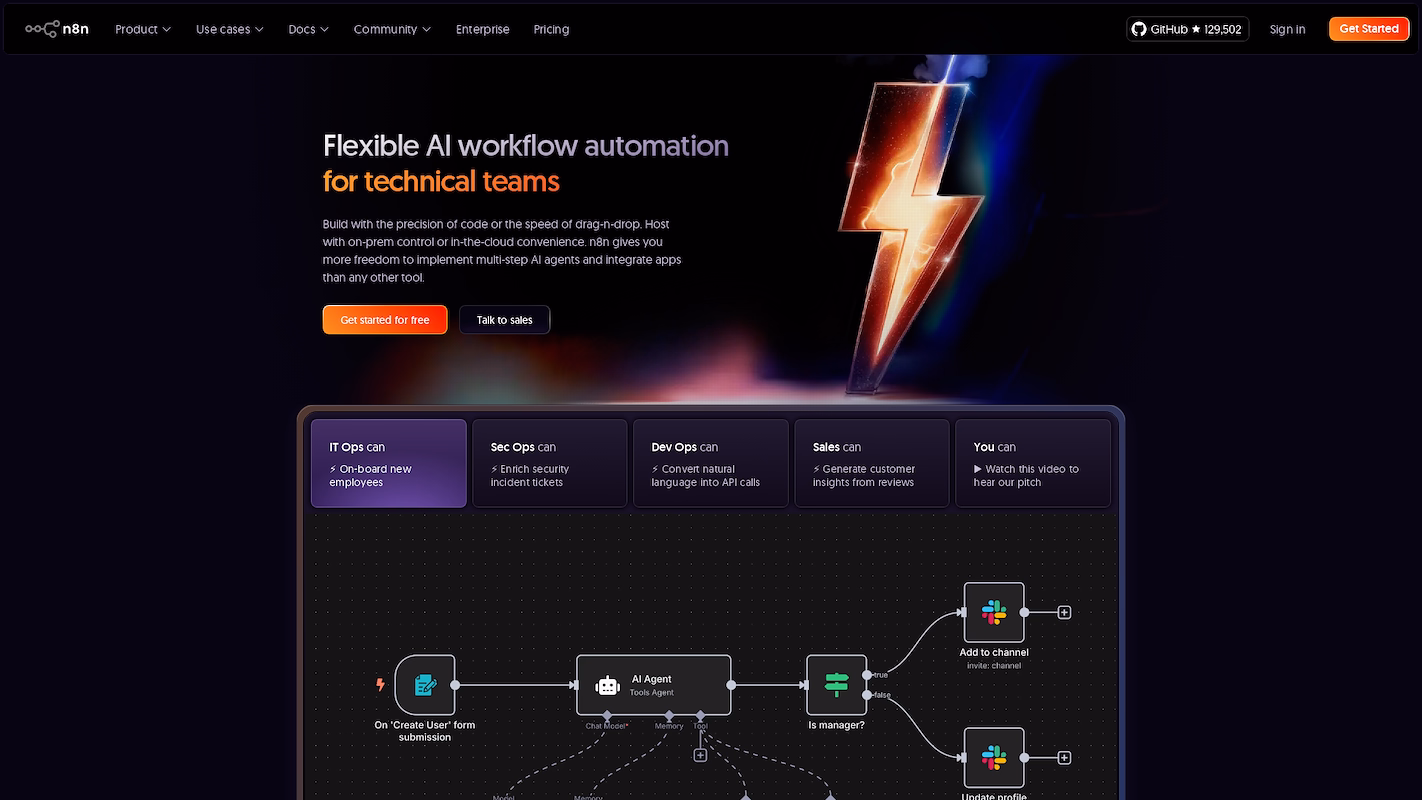Click the Chat Model connector label
Screen dimensions: 1422x800
tap(607, 726)
